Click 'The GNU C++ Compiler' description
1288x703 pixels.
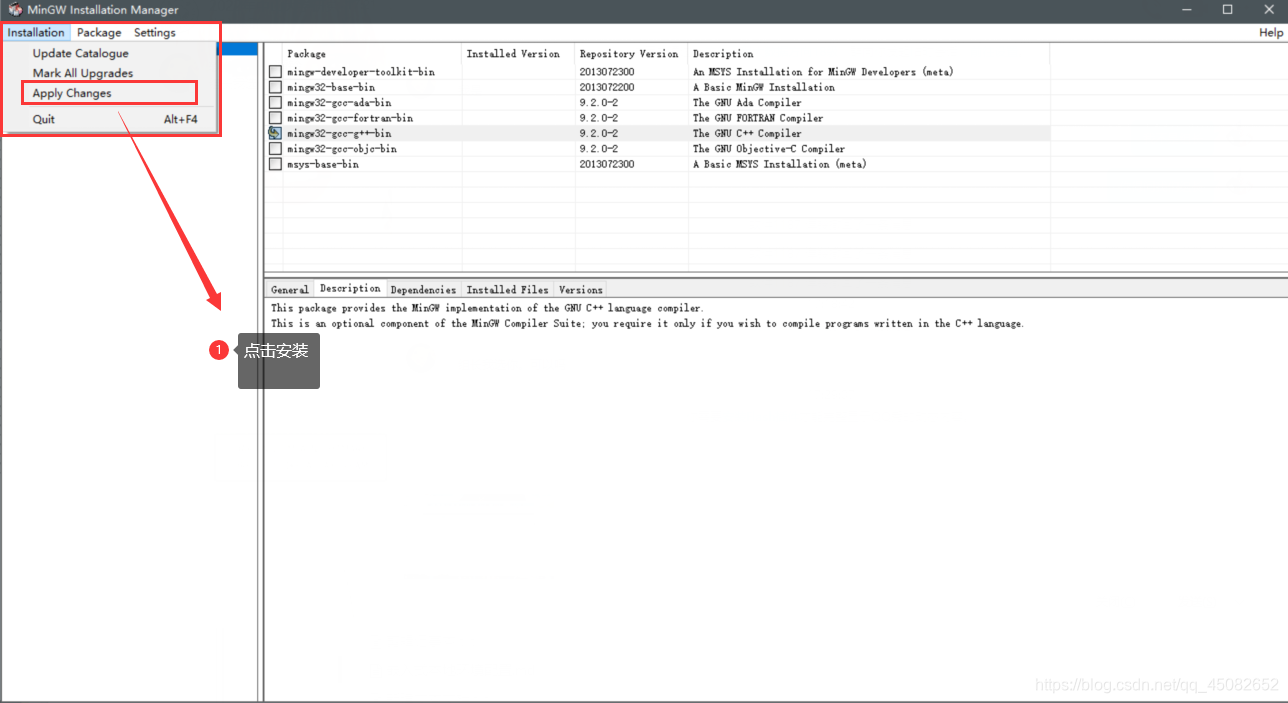coord(747,133)
